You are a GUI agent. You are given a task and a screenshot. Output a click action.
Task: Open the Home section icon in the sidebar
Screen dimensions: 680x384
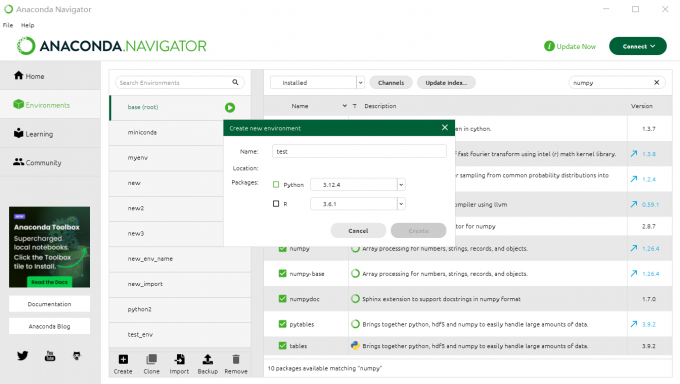pyautogui.click(x=18, y=75)
